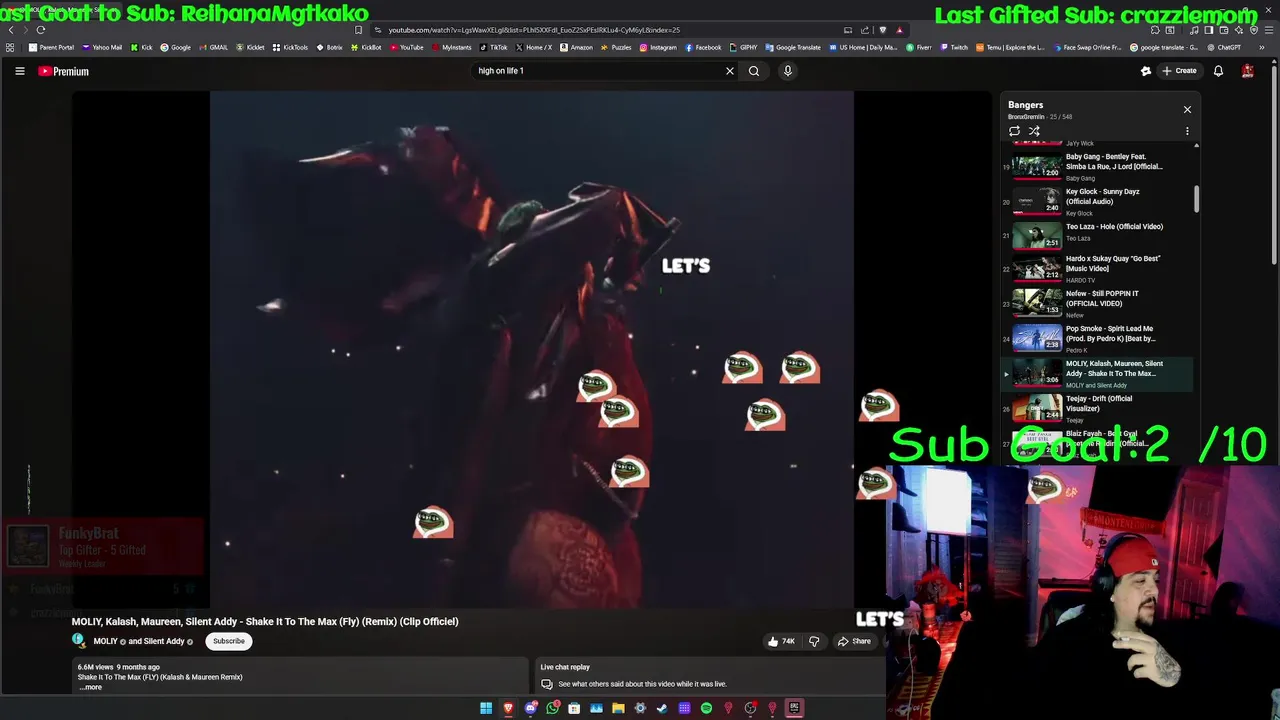The height and width of the screenshot is (720, 1280).
Task: Expand the bookmarks overflow chevron
Action: coord(1261,47)
